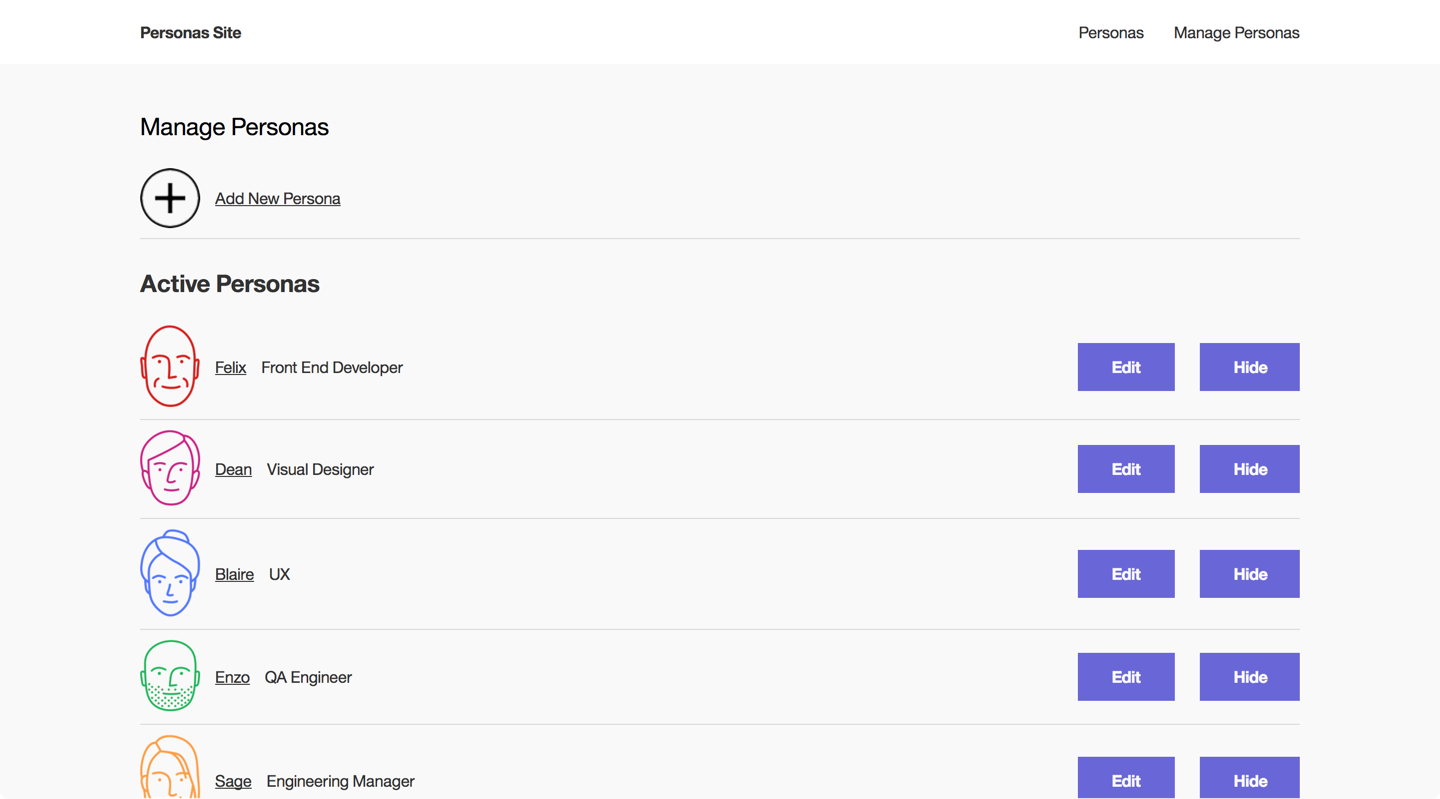1440x799 pixels.
Task: Open Blaire's persona name link
Action: pyautogui.click(x=234, y=575)
